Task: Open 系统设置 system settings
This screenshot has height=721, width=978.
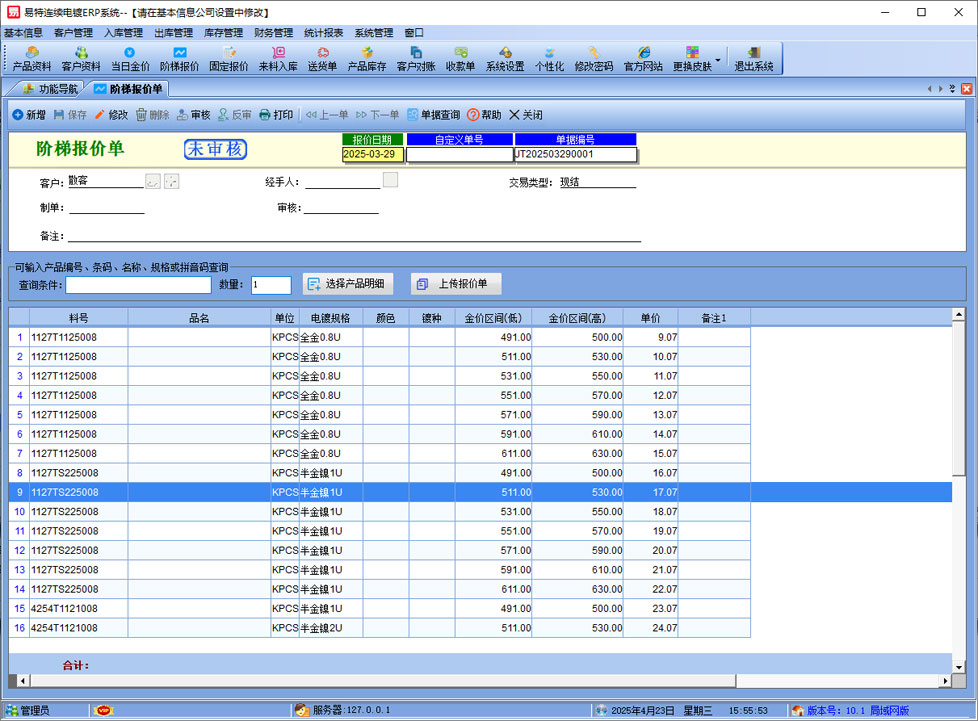Action: [505, 59]
